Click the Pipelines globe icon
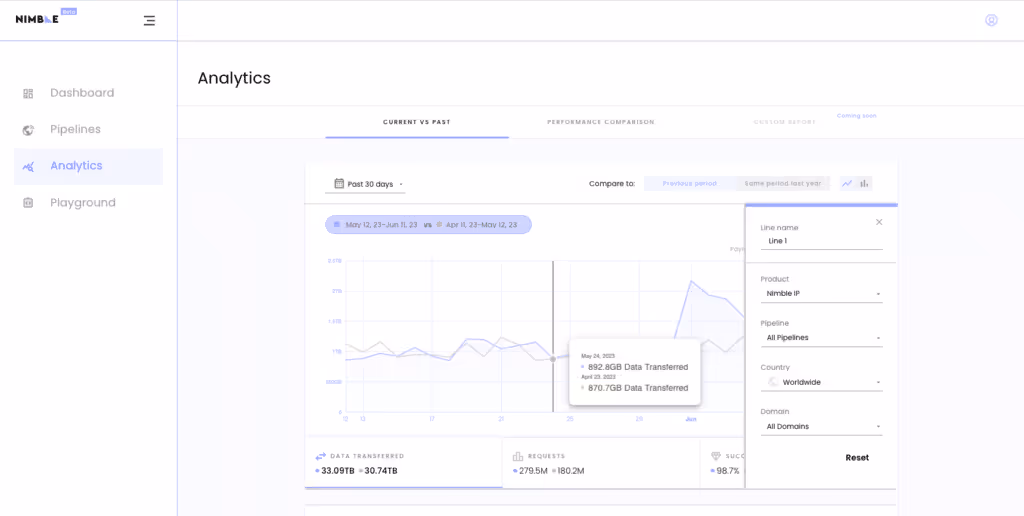Image resolution: width=1024 pixels, height=516 pixels. 28,130
